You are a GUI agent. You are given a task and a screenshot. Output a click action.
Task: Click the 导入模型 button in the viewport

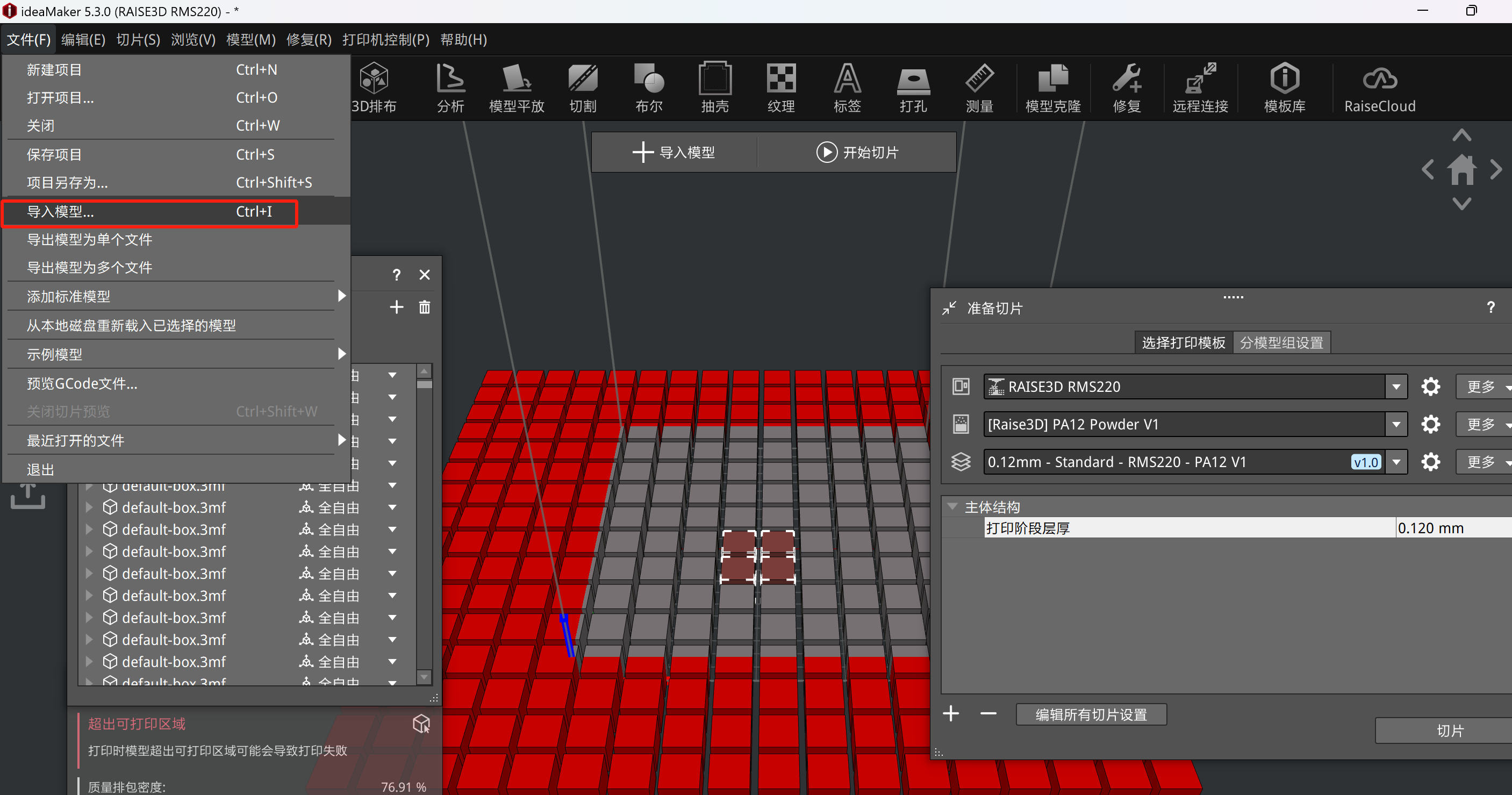pos(674,152)
